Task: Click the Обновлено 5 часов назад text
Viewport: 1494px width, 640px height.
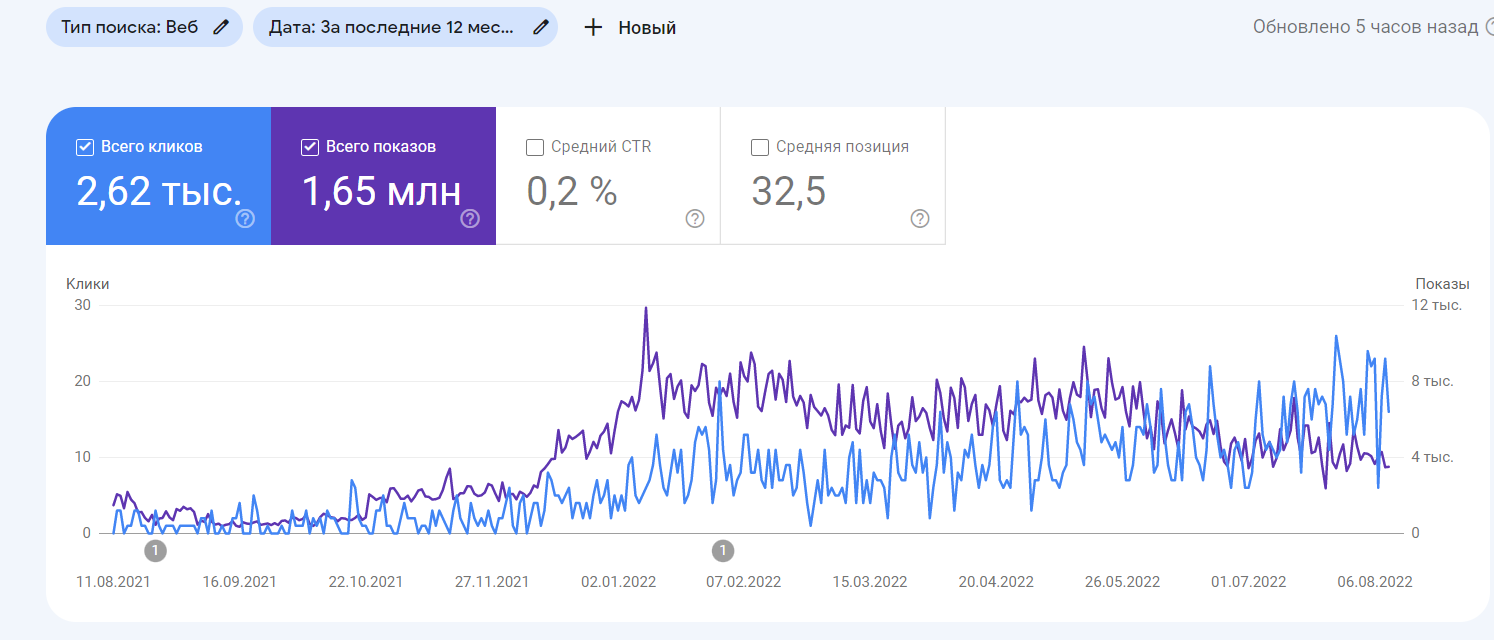Action: 1365,27
